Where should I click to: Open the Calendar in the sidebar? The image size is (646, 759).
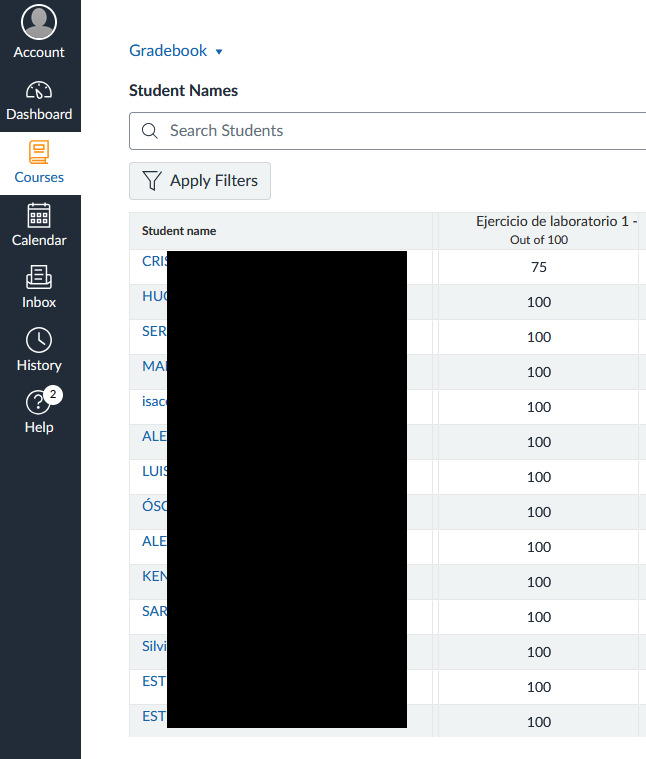(x=39, y=214)
